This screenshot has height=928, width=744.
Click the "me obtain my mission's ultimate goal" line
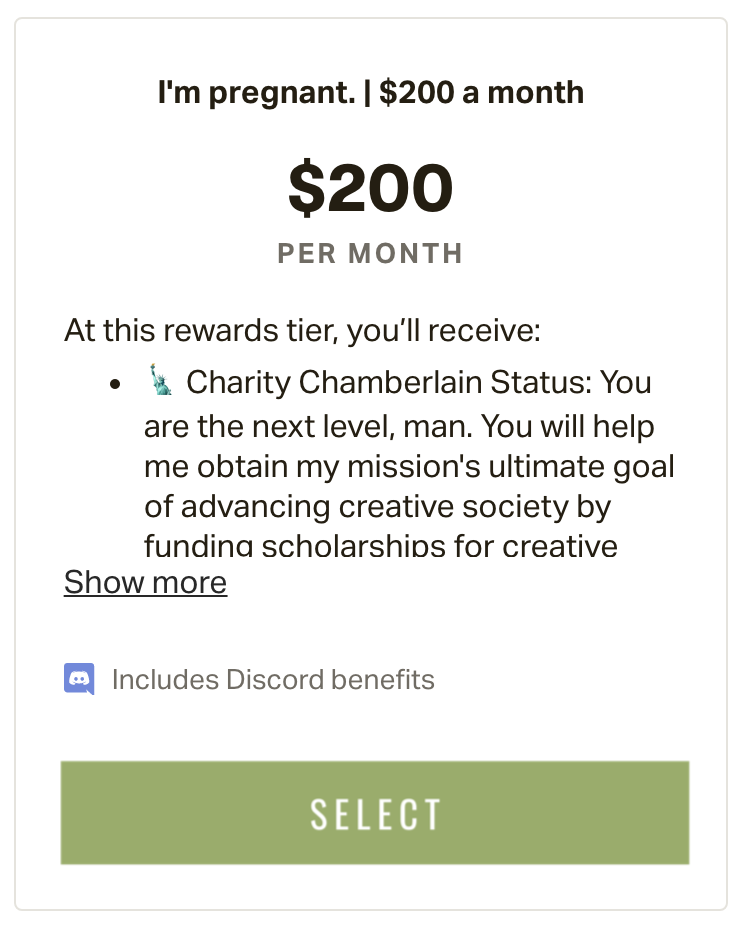tap(409, 467)
